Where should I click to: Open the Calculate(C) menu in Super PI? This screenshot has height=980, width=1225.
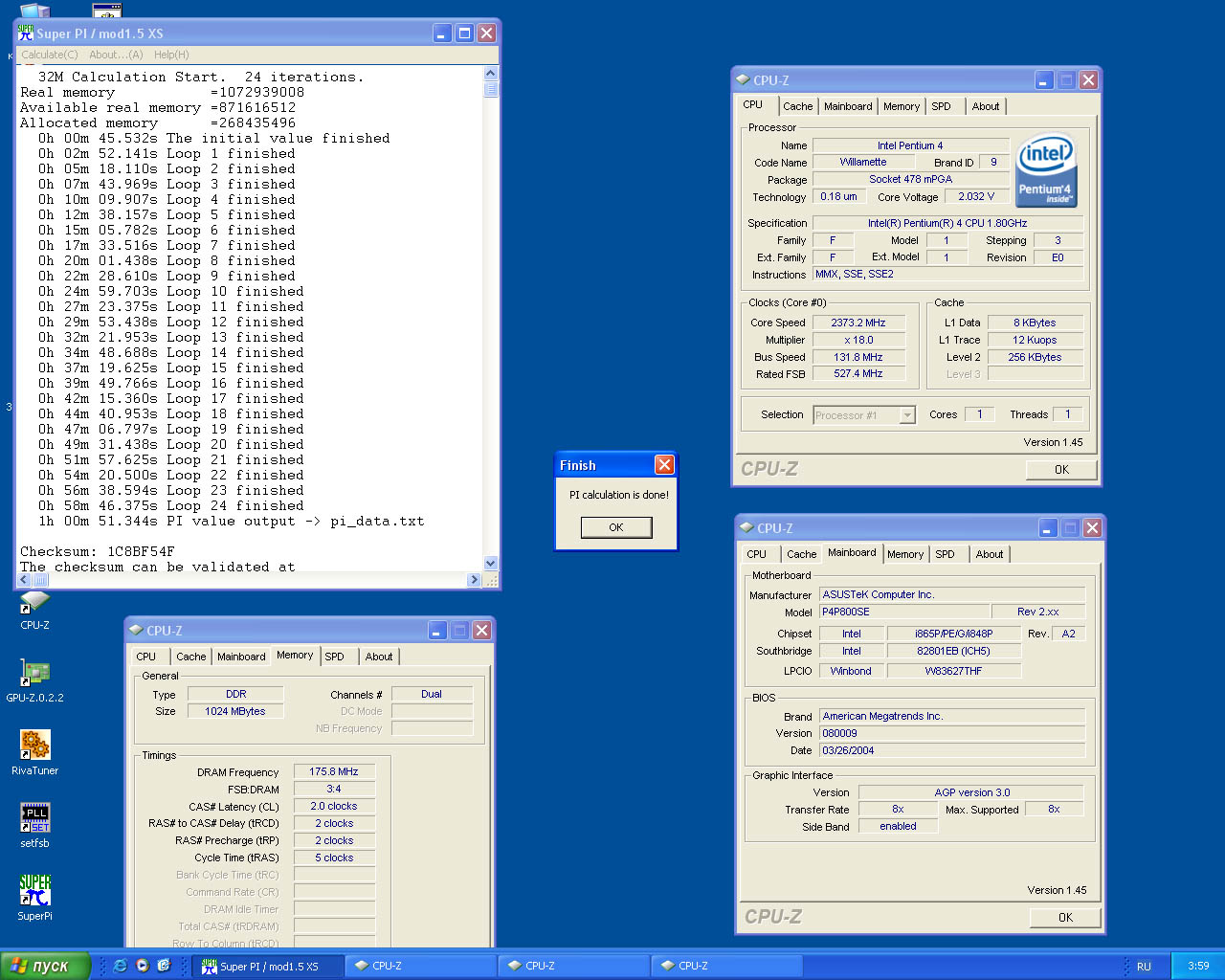click(x=50, y=55)
